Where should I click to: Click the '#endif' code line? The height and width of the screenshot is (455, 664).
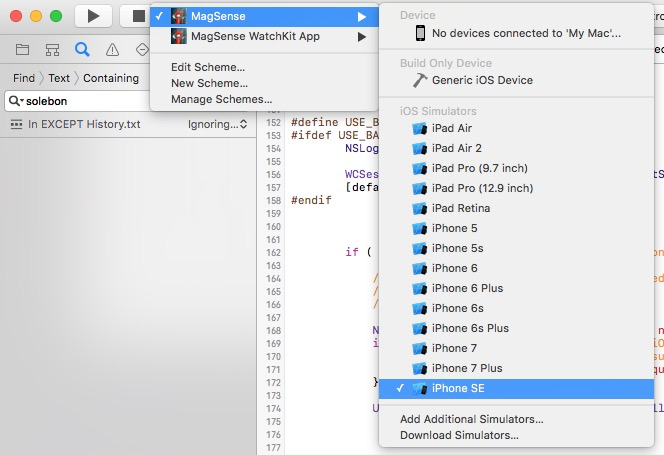[x=311, y=200]
